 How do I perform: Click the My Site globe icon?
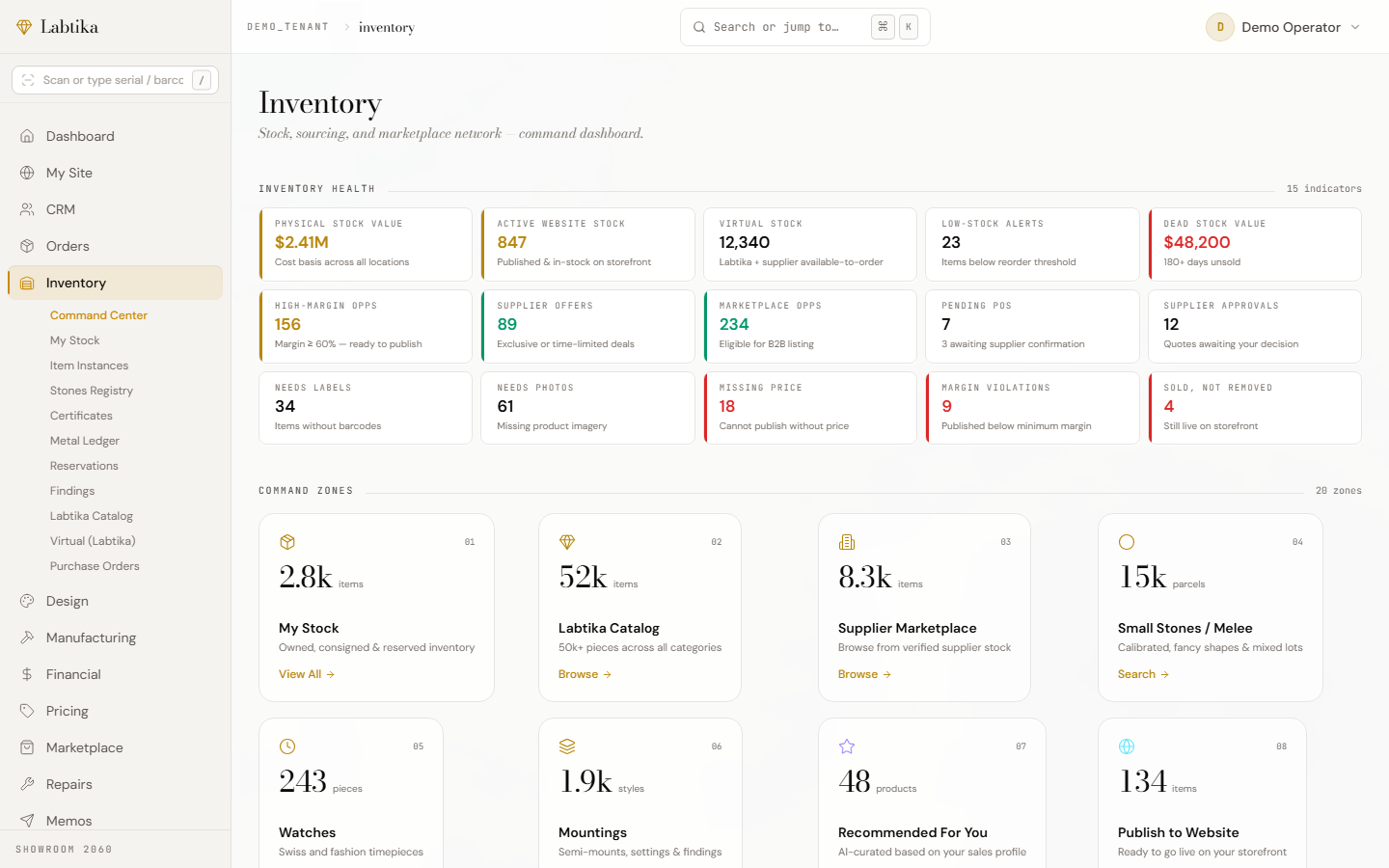(27, 173)
